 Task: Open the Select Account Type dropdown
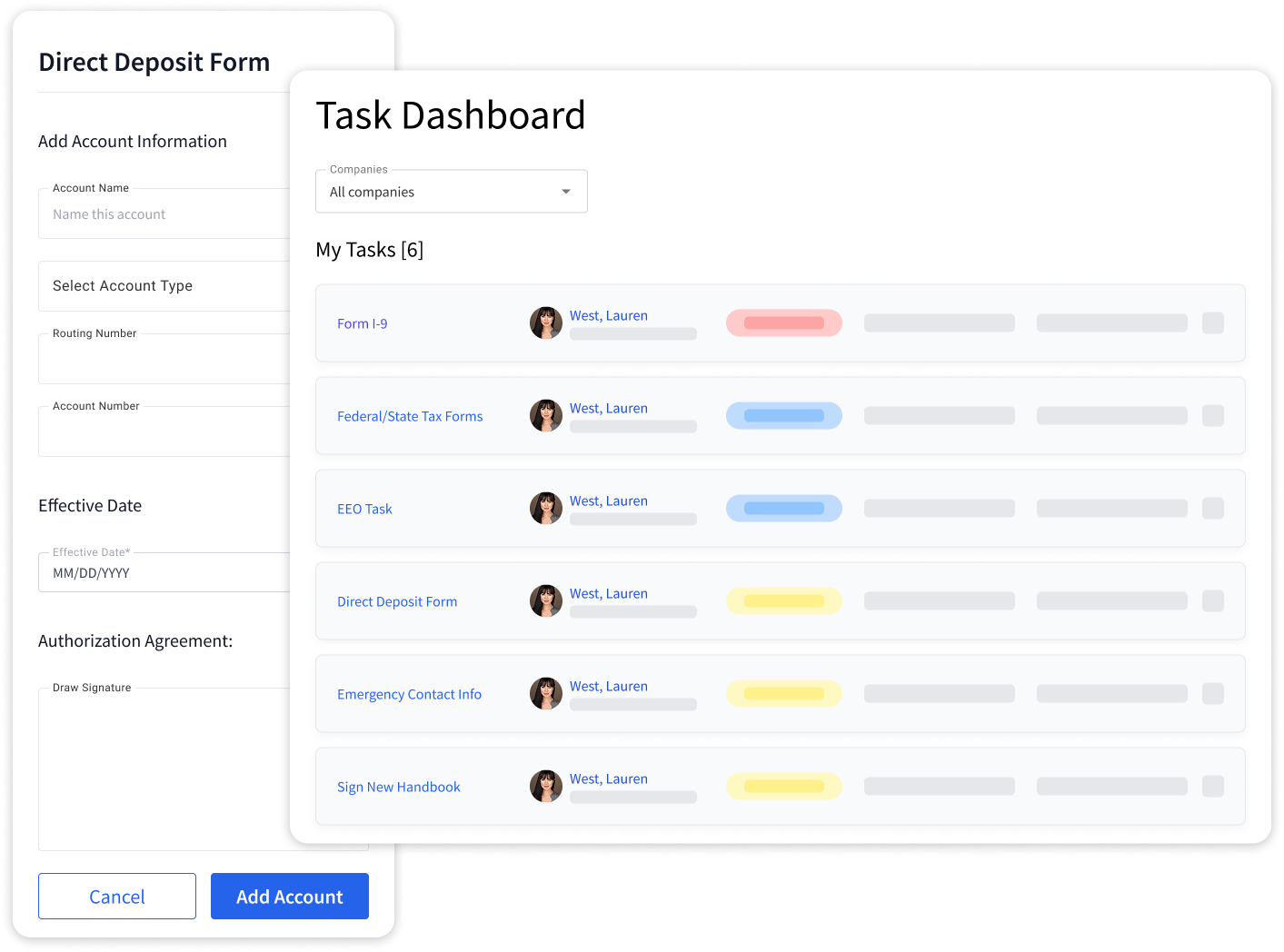[x=164, y=286]
